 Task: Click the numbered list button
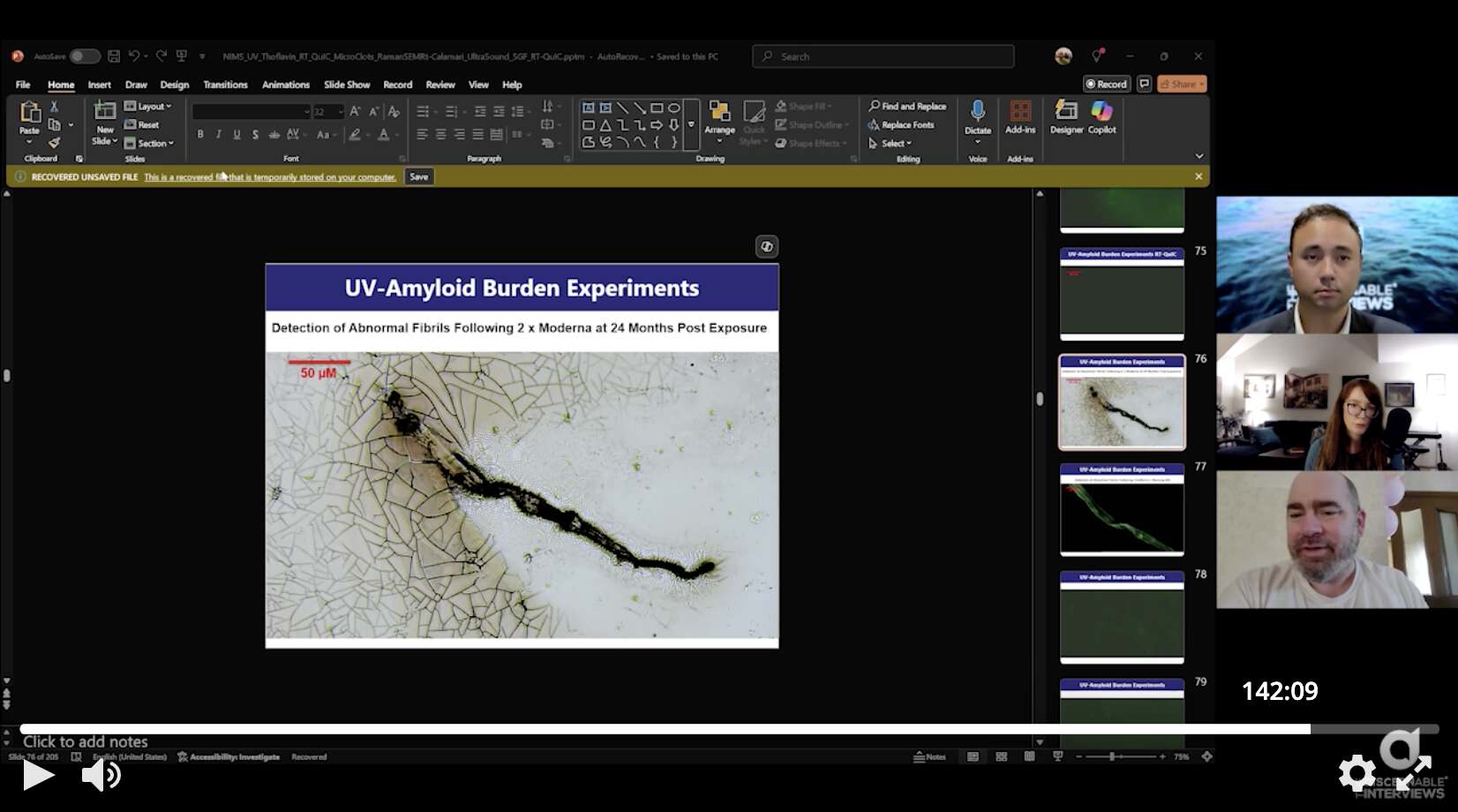454,111
